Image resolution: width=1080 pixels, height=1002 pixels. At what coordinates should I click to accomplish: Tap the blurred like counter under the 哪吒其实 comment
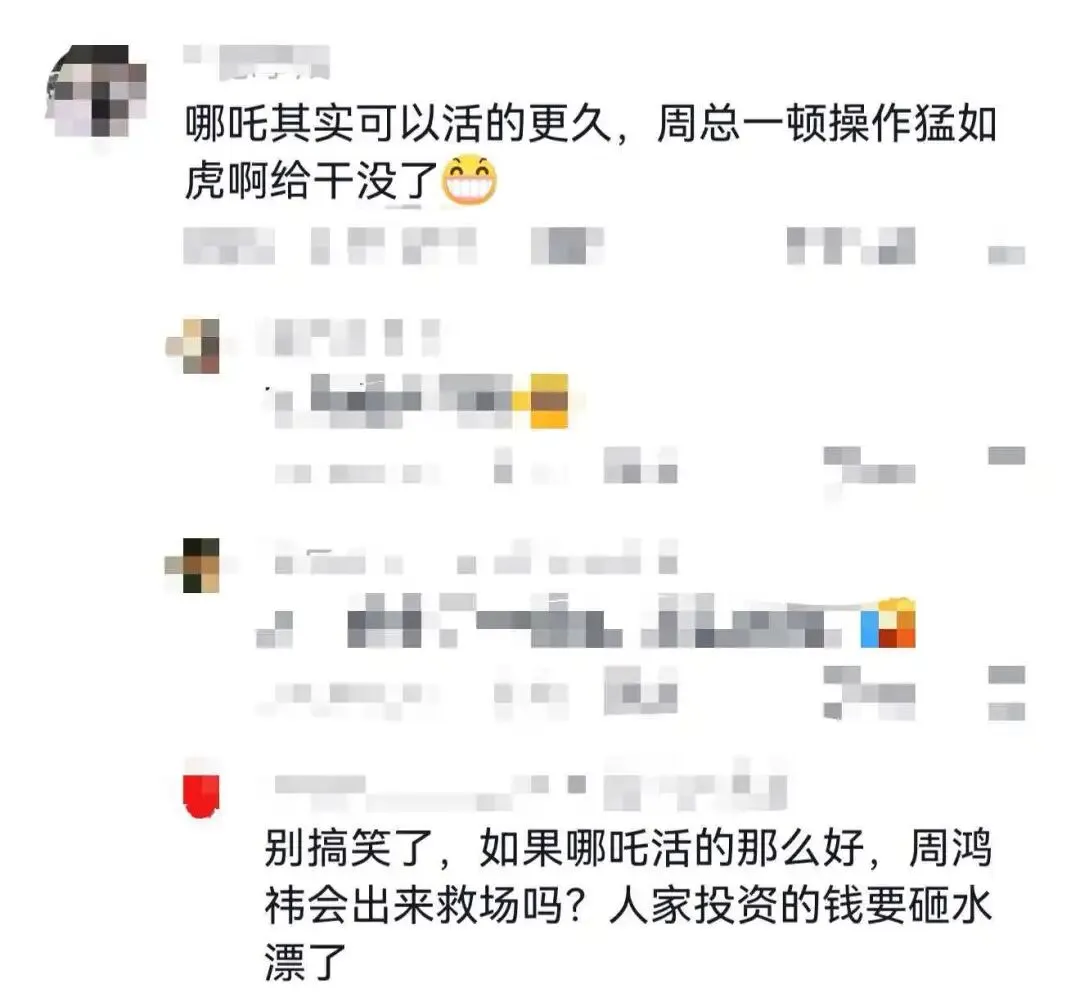click(x=851, y=246)
